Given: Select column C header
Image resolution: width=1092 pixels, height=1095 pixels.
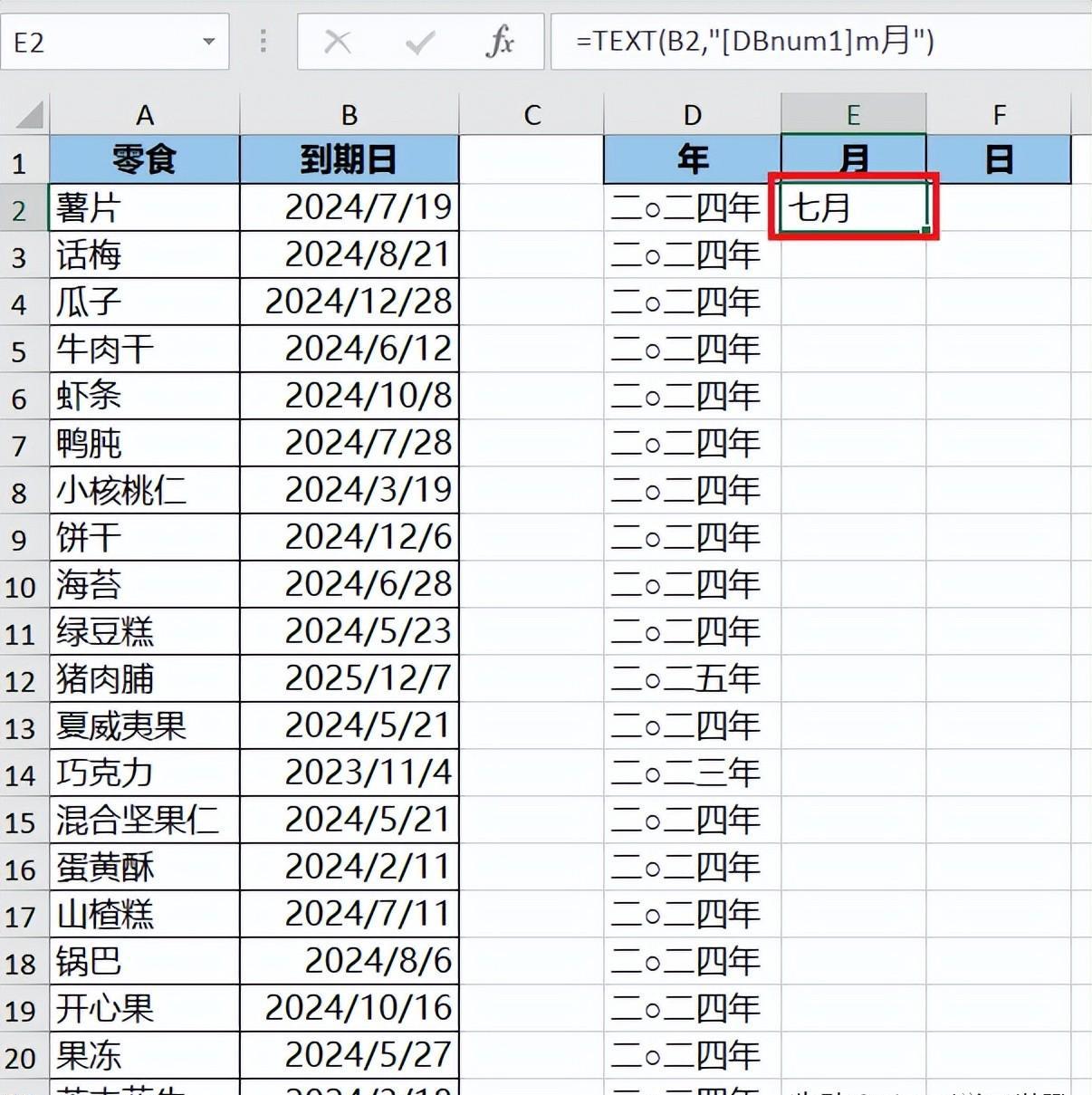Looking at the screenshot, I should [532, 115].
